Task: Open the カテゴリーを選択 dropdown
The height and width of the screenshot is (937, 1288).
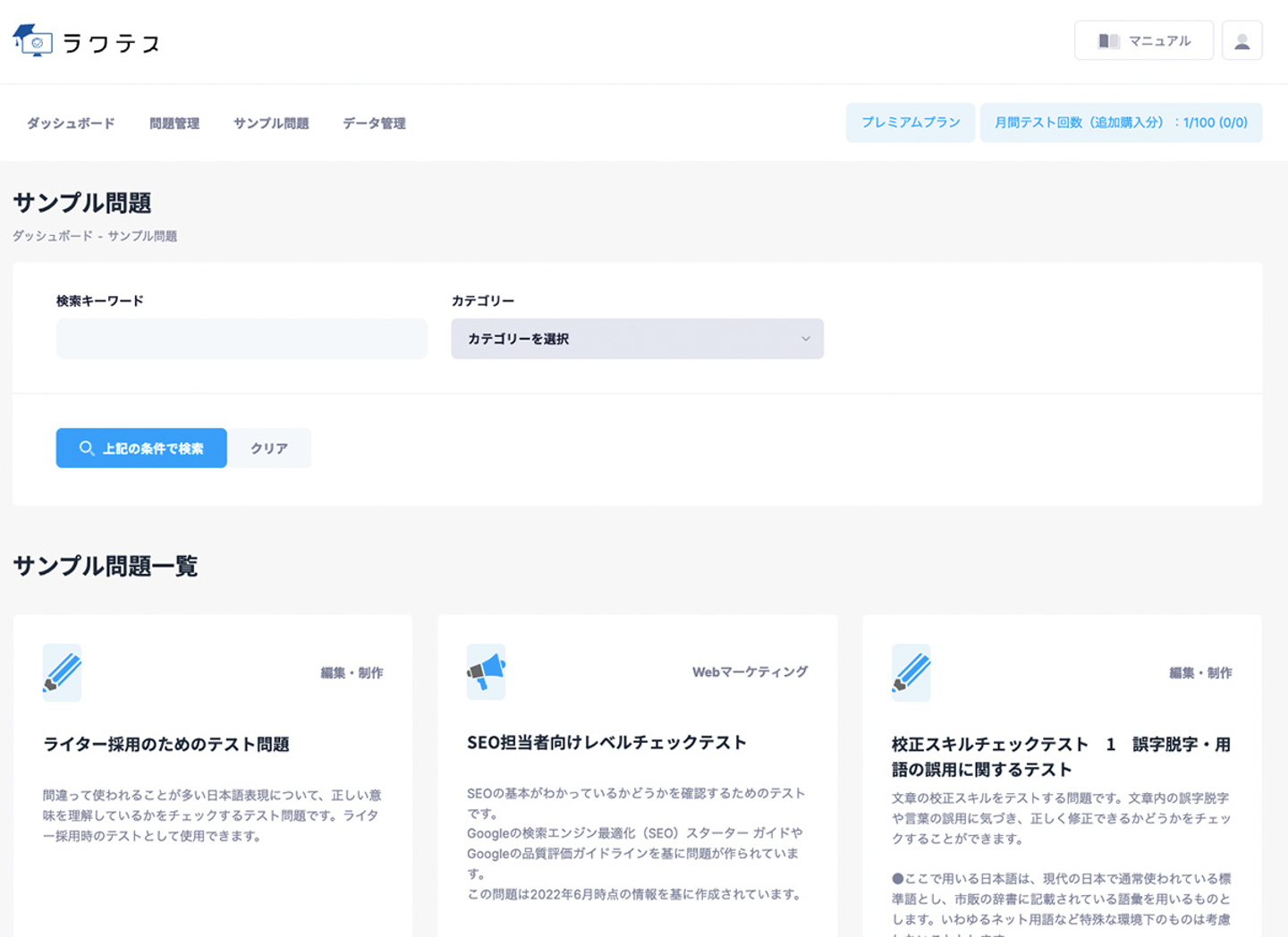Action: pos(636,339)
